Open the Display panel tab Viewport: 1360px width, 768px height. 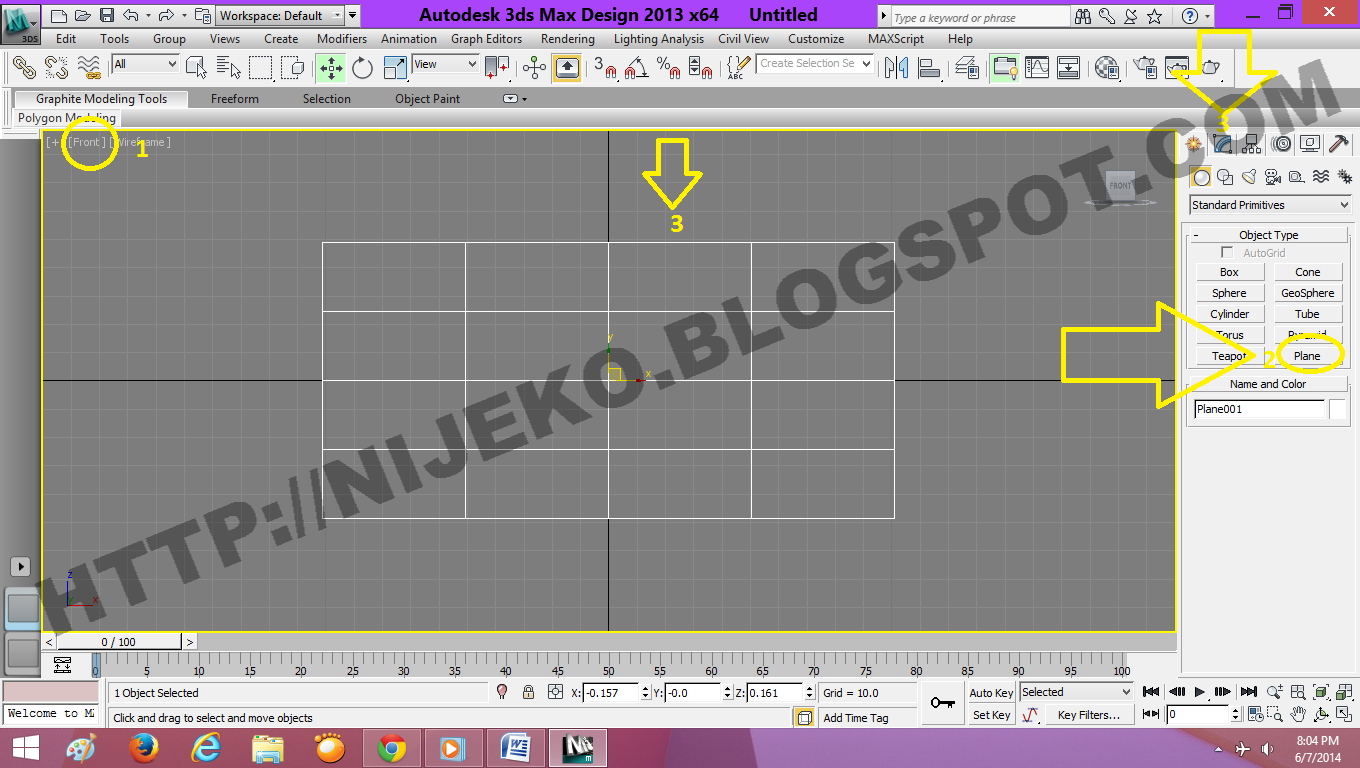(x=1310, y=144)
